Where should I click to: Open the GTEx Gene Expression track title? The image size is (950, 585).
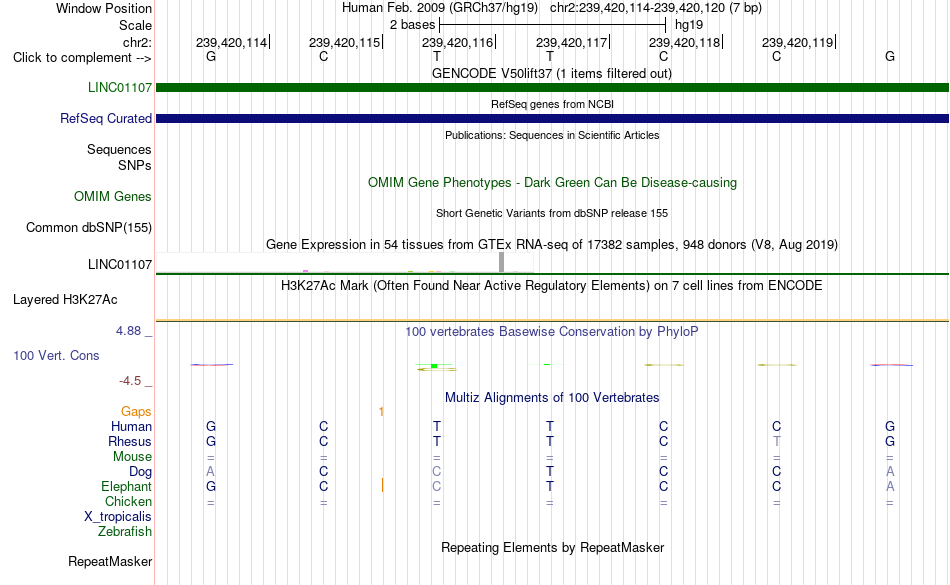pyautogui.click(x=552, y=245)
